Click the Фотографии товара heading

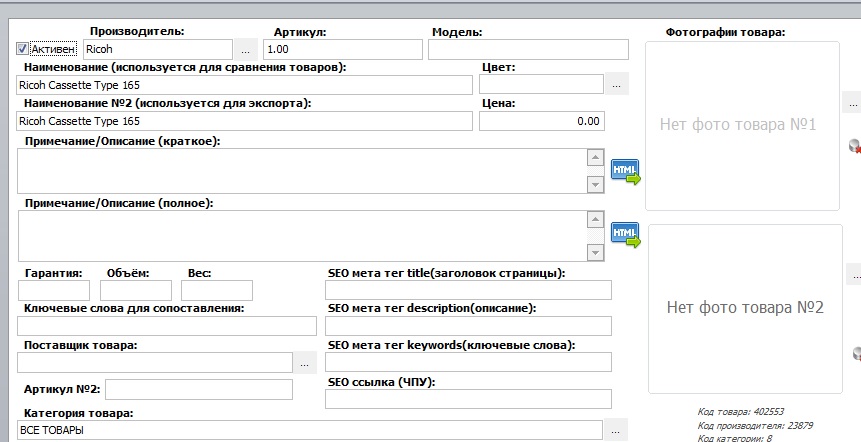tap(725, 32)
